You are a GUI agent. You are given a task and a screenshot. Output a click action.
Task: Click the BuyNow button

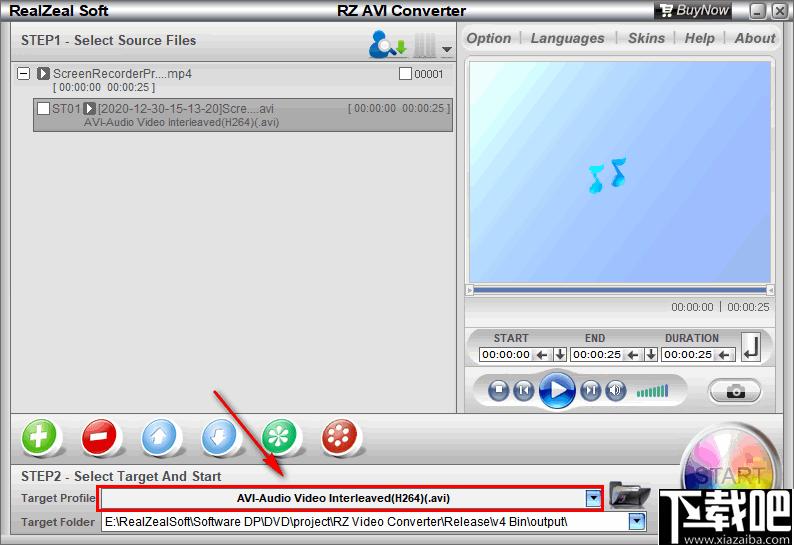point(692,11)
